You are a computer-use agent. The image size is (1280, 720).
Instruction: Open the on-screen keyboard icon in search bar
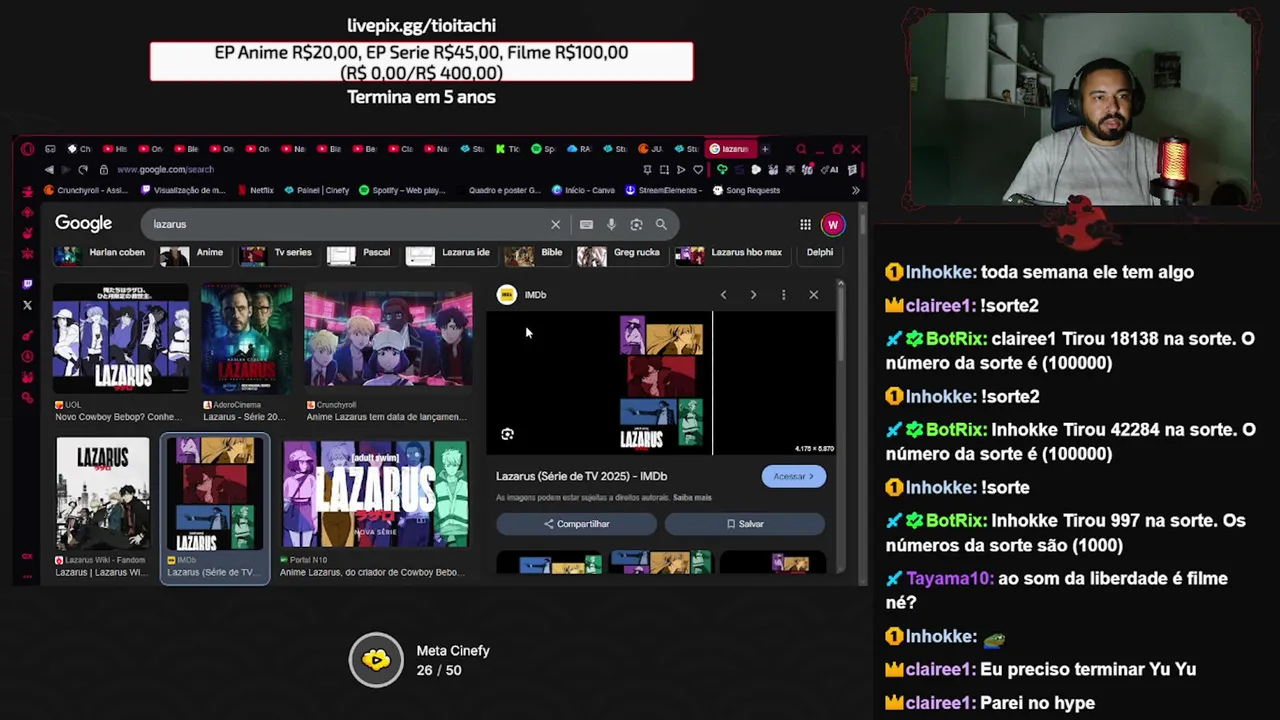coord(586,225)
